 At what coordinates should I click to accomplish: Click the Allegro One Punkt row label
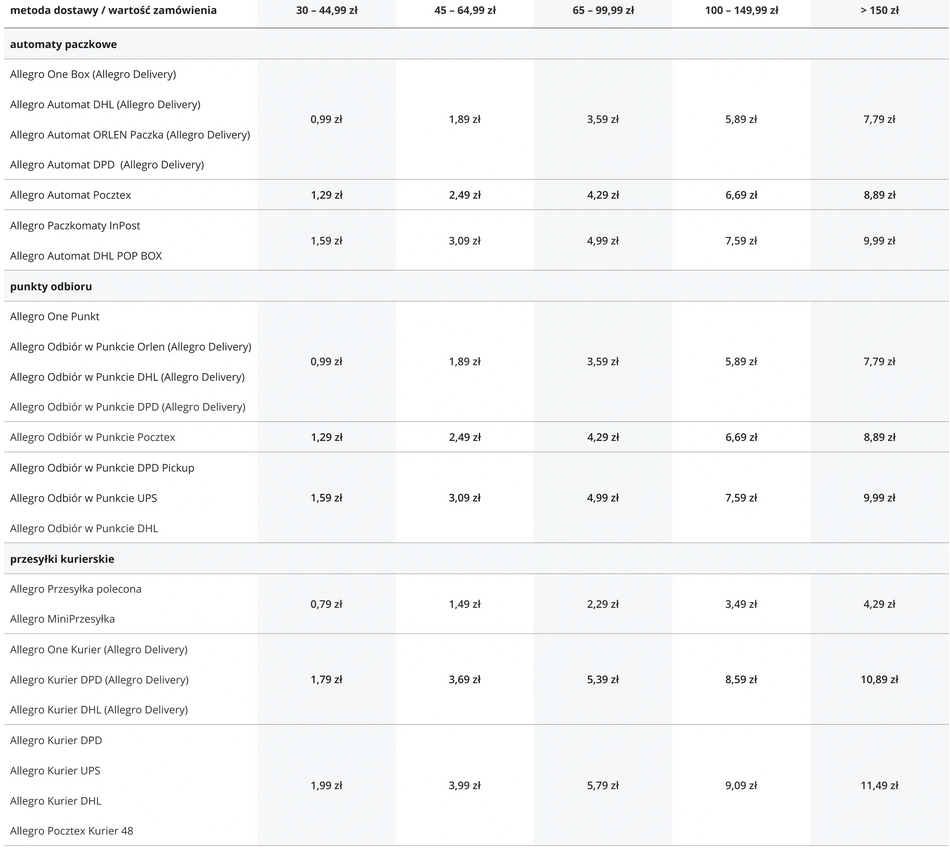pos(55,317)
